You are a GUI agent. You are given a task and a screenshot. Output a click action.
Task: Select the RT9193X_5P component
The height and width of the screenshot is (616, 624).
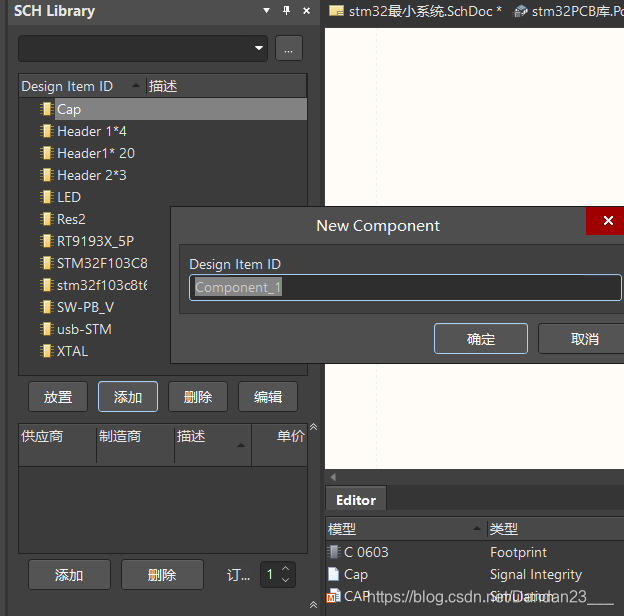pos(94,241)
